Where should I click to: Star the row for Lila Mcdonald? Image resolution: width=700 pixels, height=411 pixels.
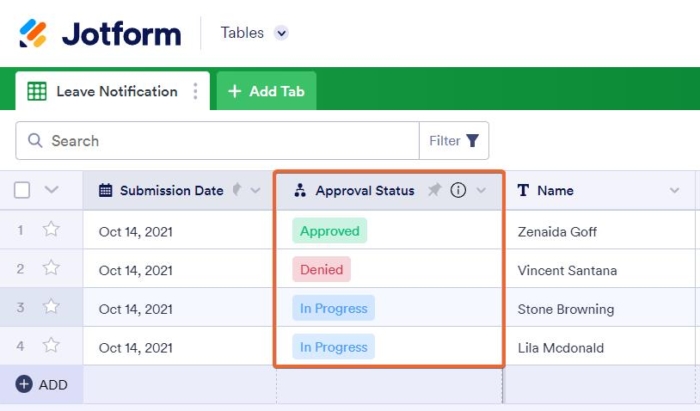coord(51,347)
